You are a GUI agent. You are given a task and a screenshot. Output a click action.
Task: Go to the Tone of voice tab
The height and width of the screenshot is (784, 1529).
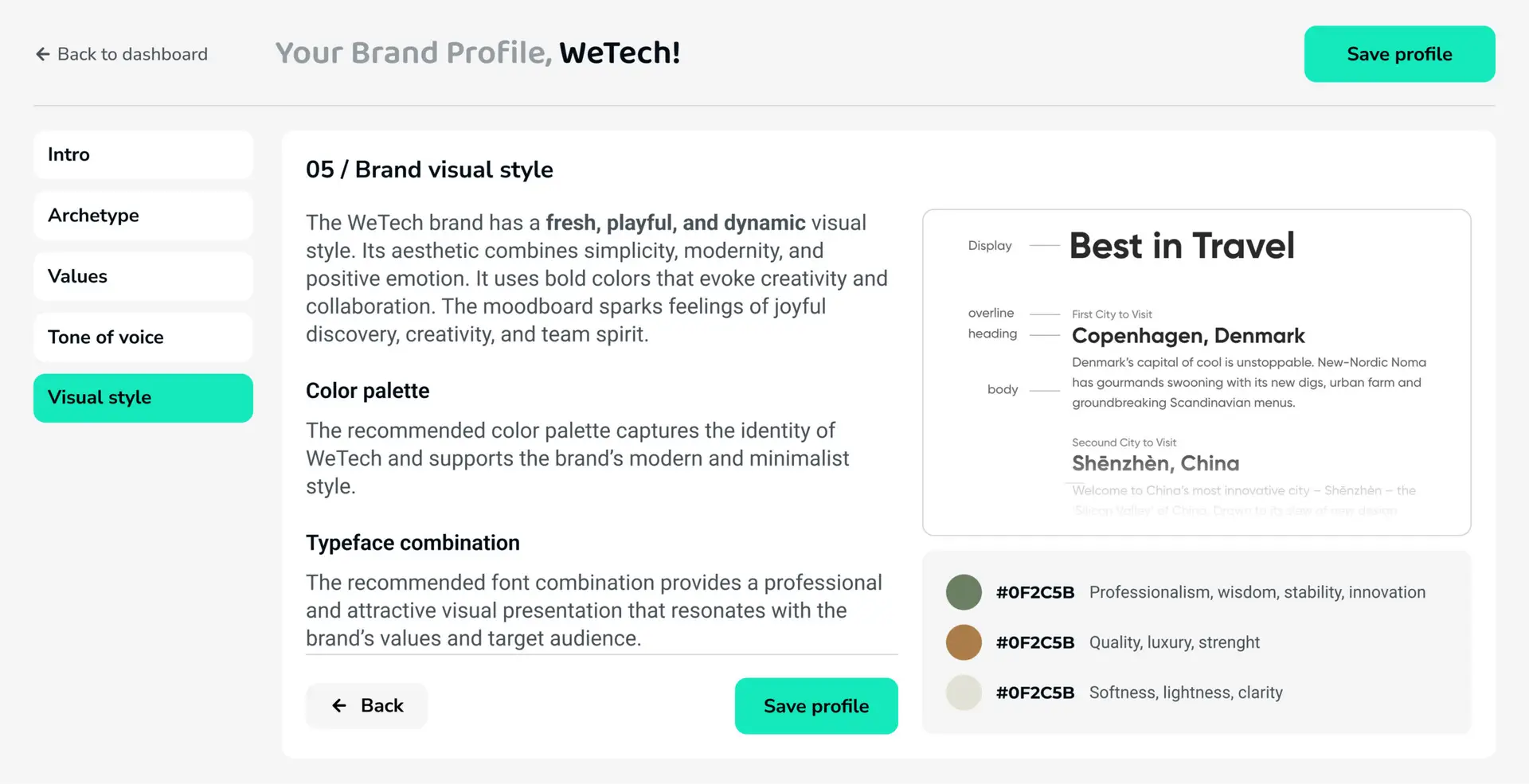tap(143, 337)
